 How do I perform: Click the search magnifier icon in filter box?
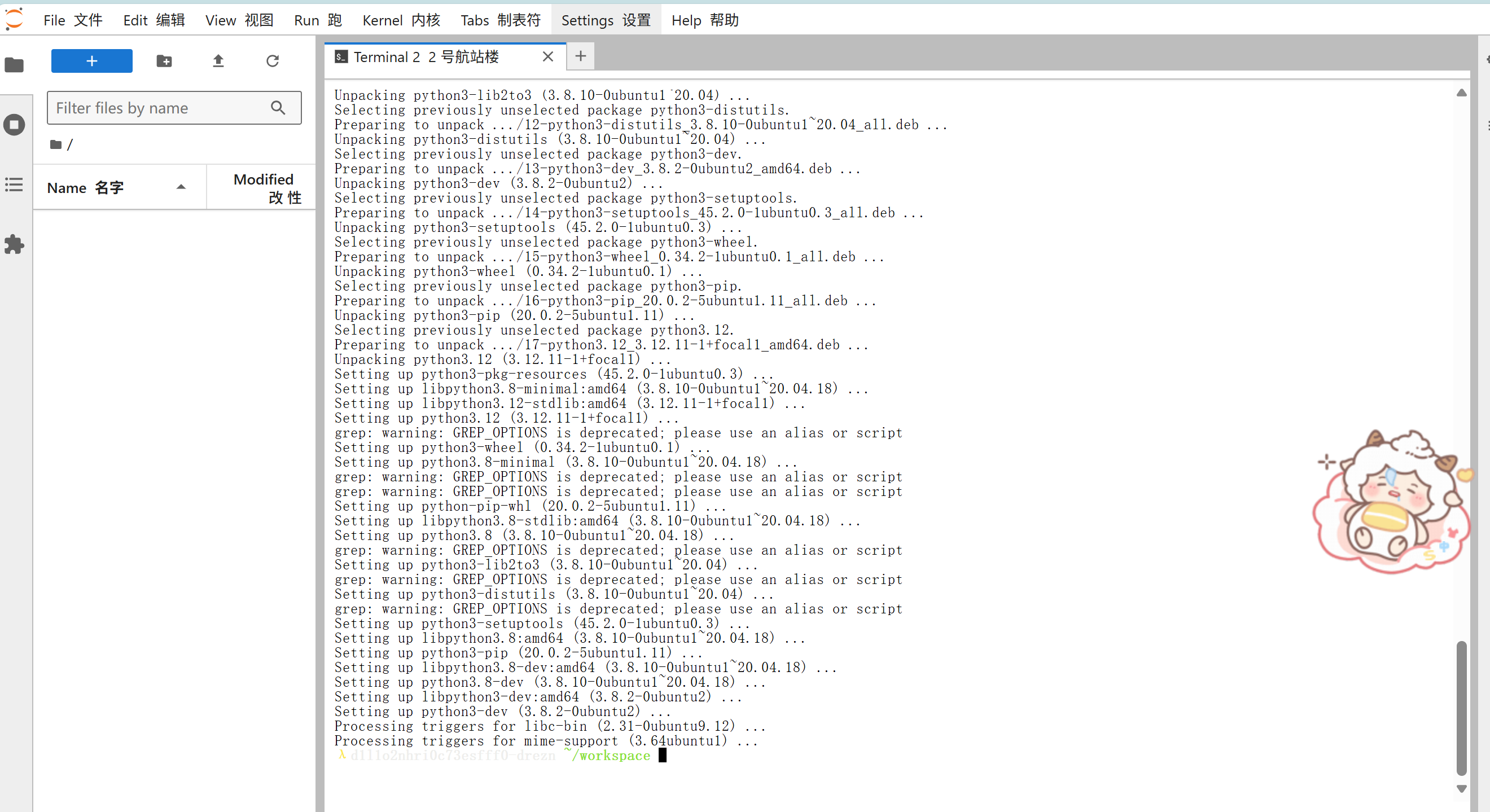pos(278,108)
